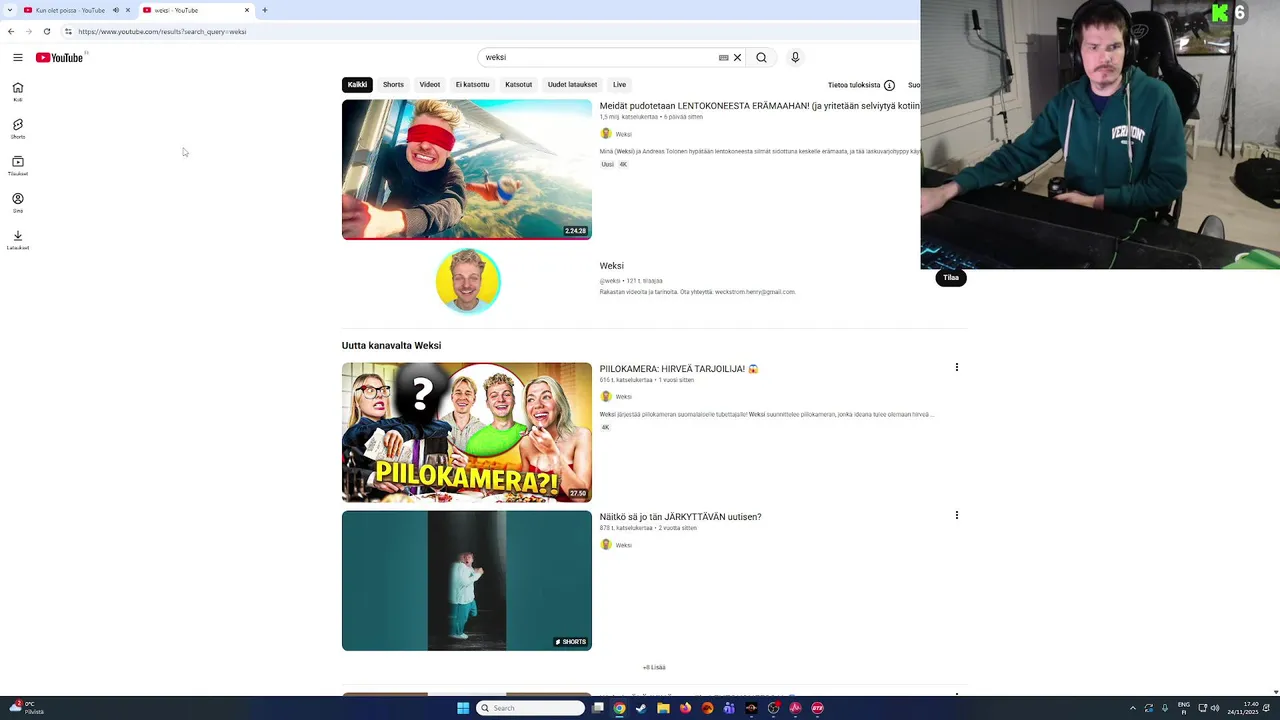Open Chrome from the taskbar
Screen dimensions: 1280x720
click(619, 708)
